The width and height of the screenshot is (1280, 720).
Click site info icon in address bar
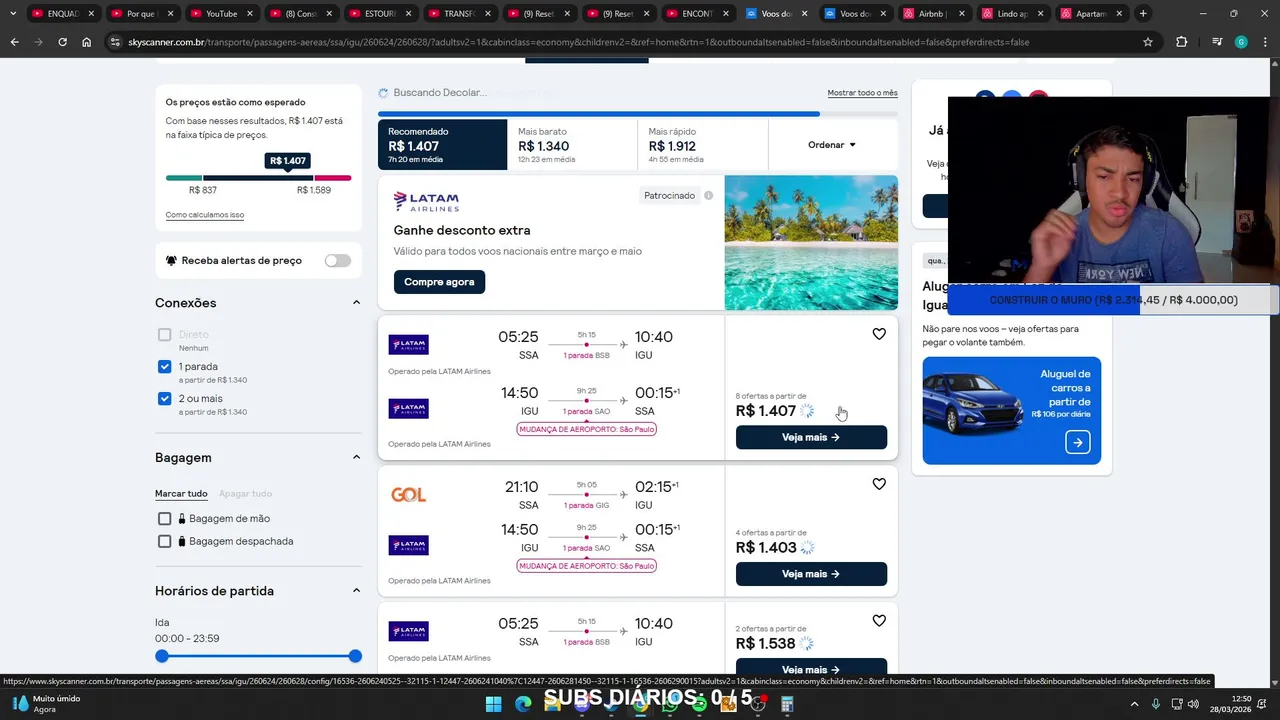115,42
